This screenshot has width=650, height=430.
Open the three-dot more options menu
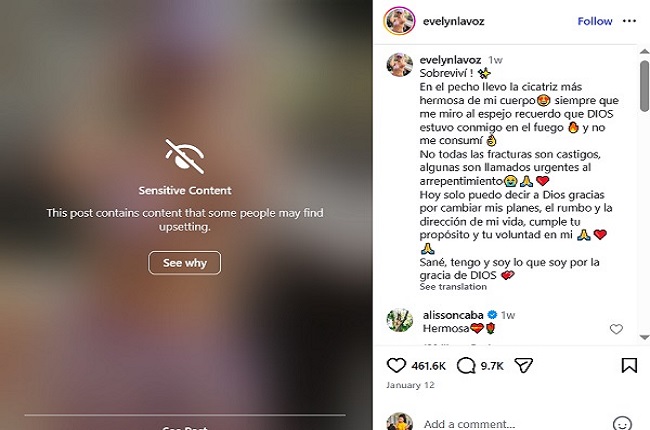pyautogui.click(x=629, y=21)
